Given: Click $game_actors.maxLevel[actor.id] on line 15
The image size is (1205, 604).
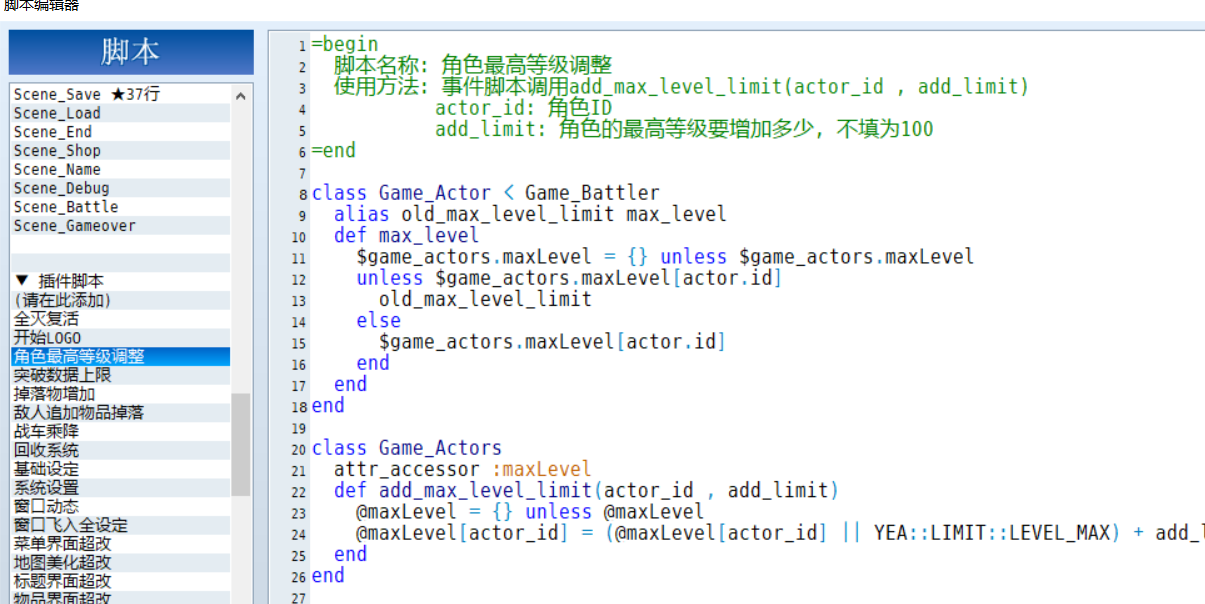Looking at the screenshot, I should [x=552, y=342].
